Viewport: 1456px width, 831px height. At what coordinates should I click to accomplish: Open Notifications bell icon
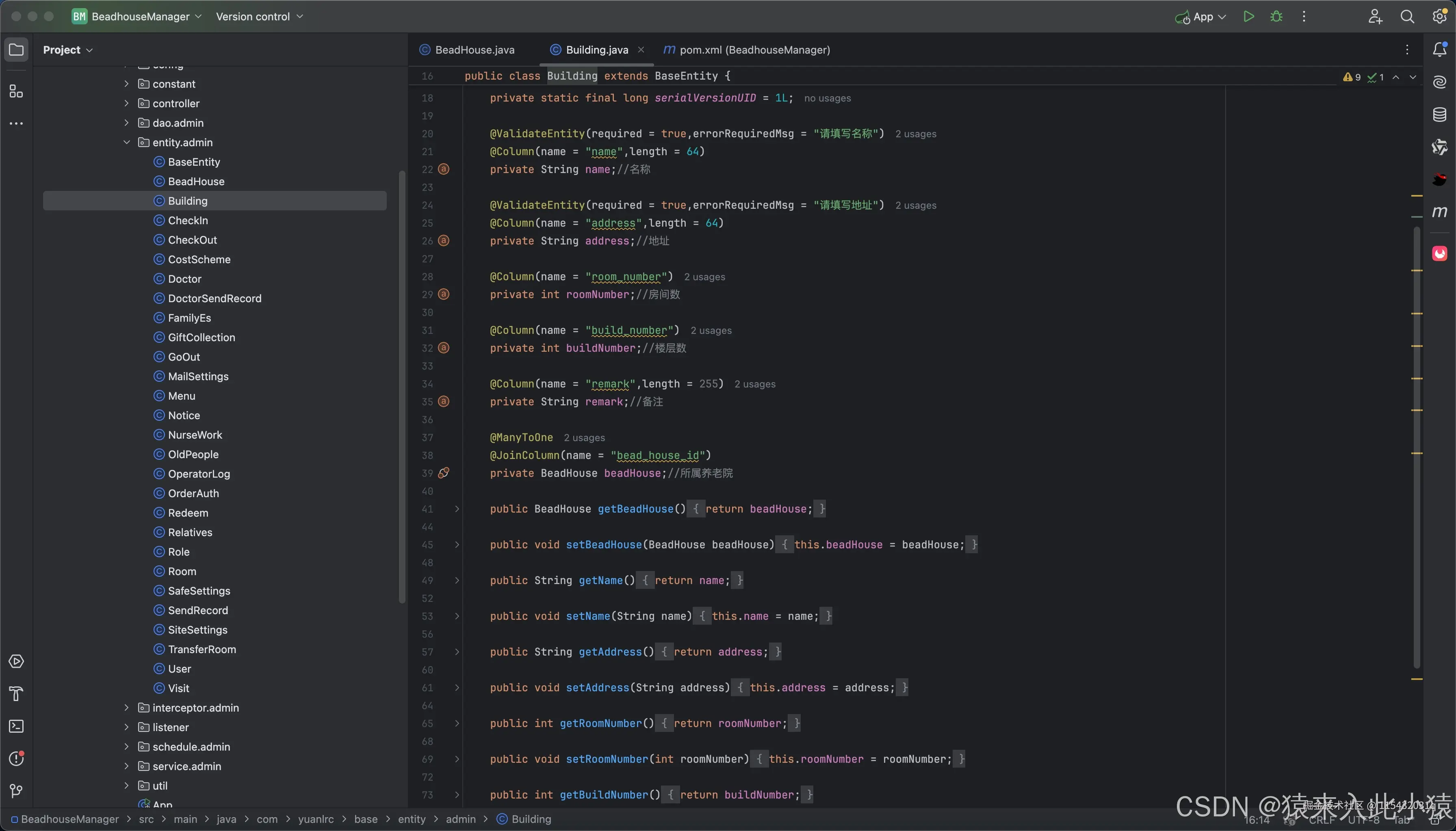click(x=1439, y=50)
